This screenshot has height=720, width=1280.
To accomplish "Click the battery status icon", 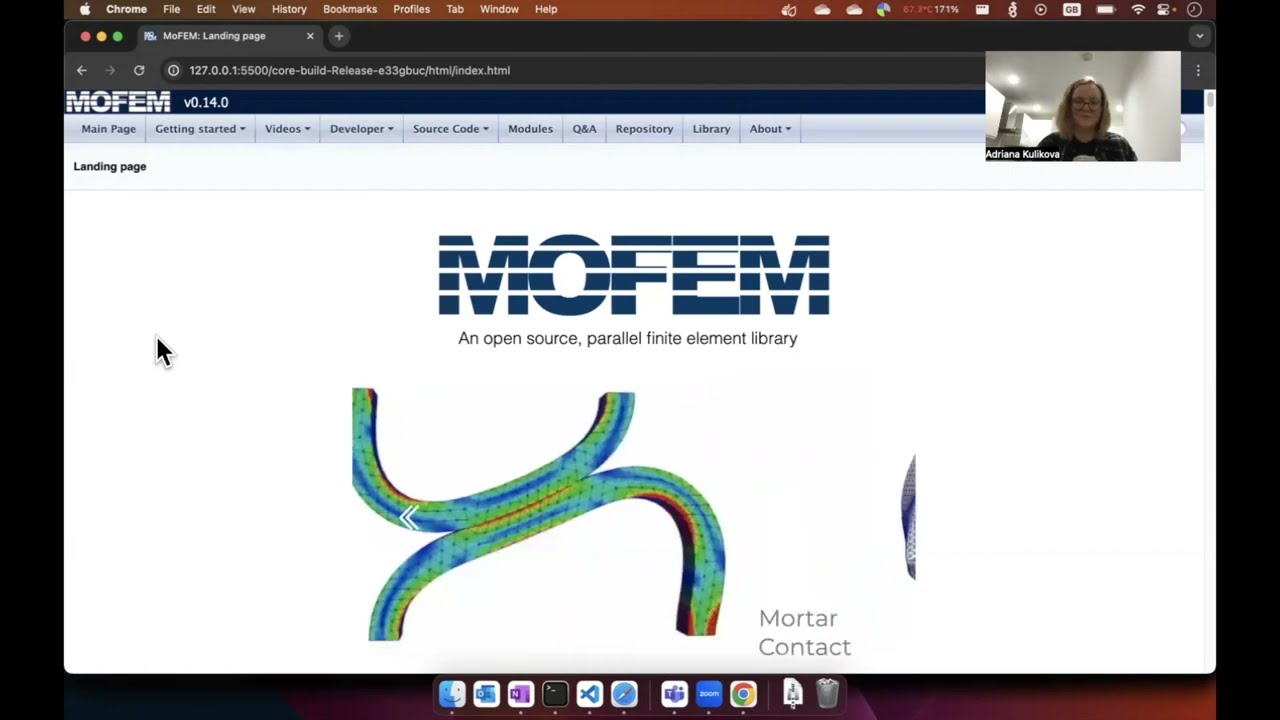I will point(1105,9).
